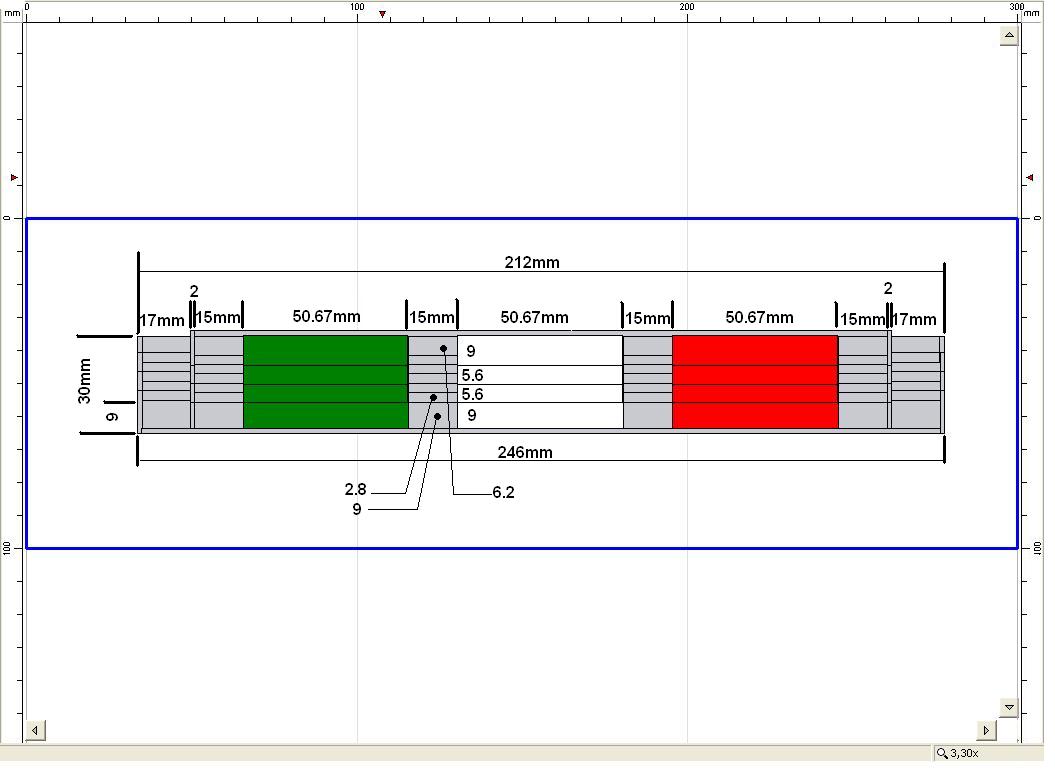This screenshot has width=1055, height=770.
Task: Select the 15mm label left of green block
Action: tap(218, 317)
